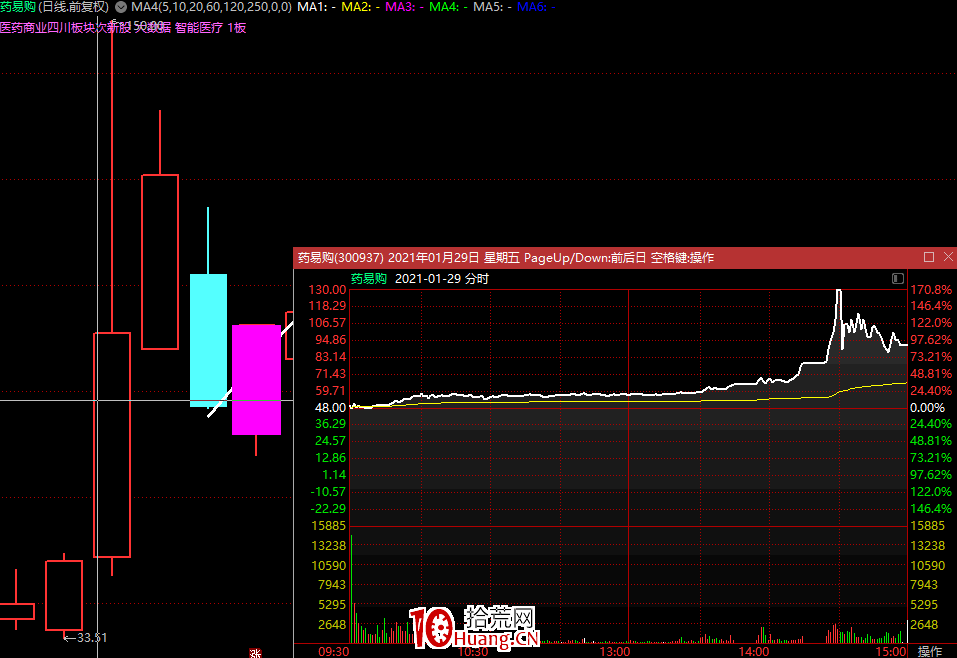Click the 操作 button at bottom right
The height and width of the screenshot is (658, 957).
click(x=929, y=651)
